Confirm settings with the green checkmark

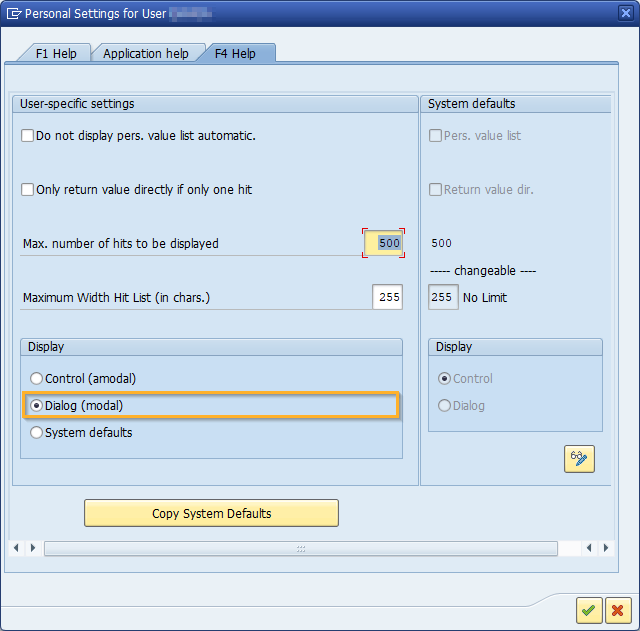coord(589,610)
